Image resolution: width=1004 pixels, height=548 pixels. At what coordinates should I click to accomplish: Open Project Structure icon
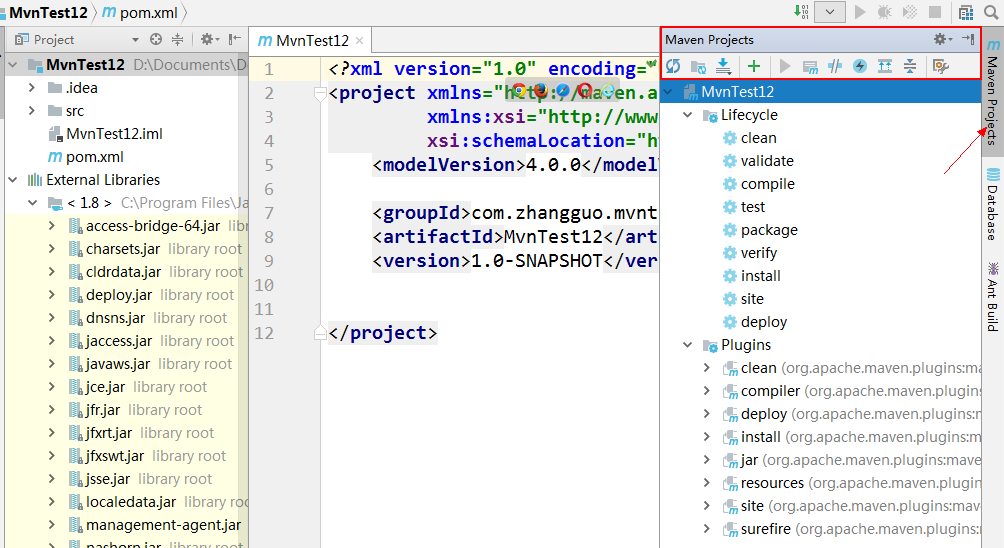[966, 12]
